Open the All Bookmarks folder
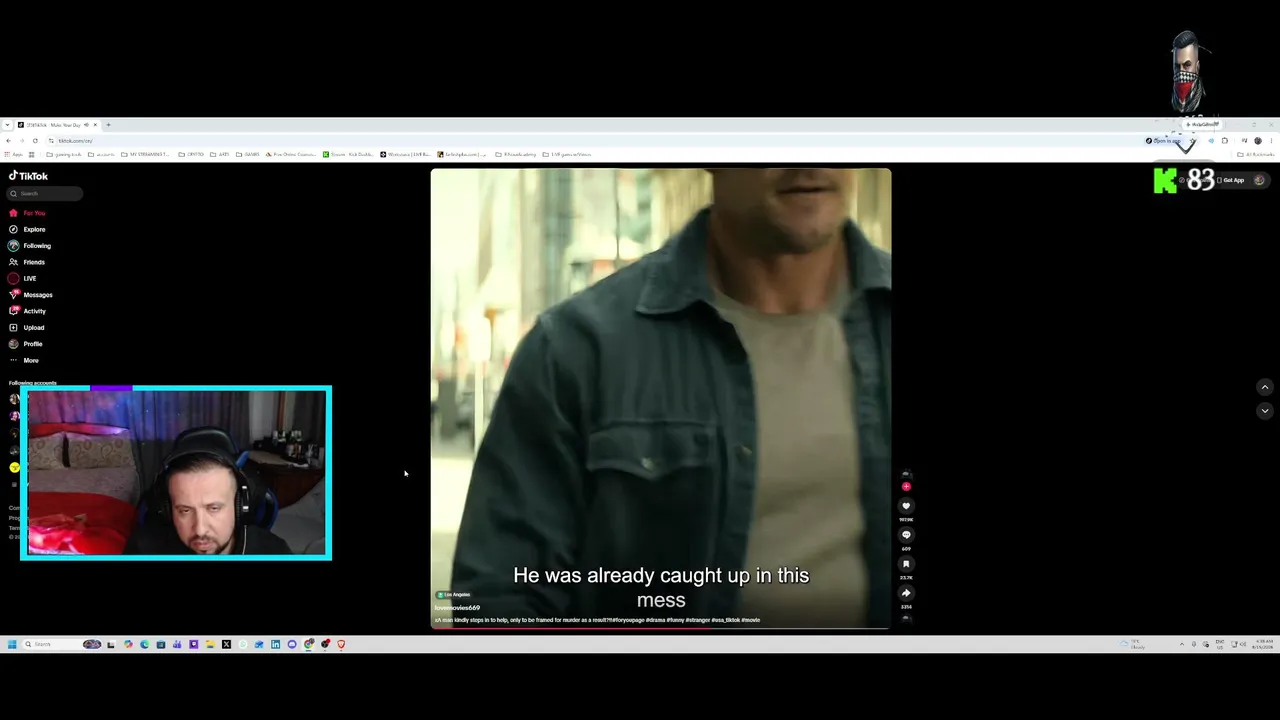 (x=1256, y=155)
